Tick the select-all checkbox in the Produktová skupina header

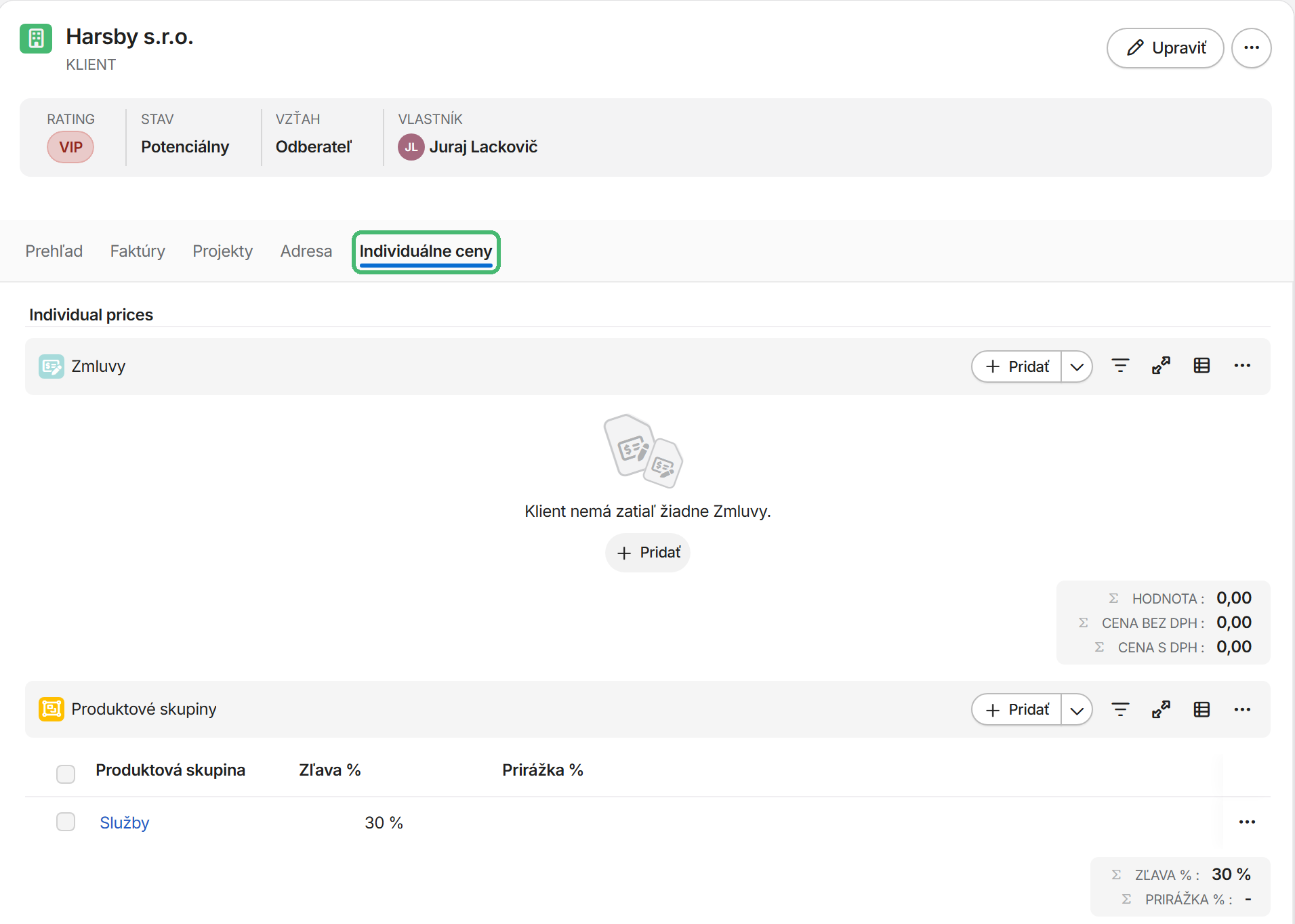click(66, 774)
